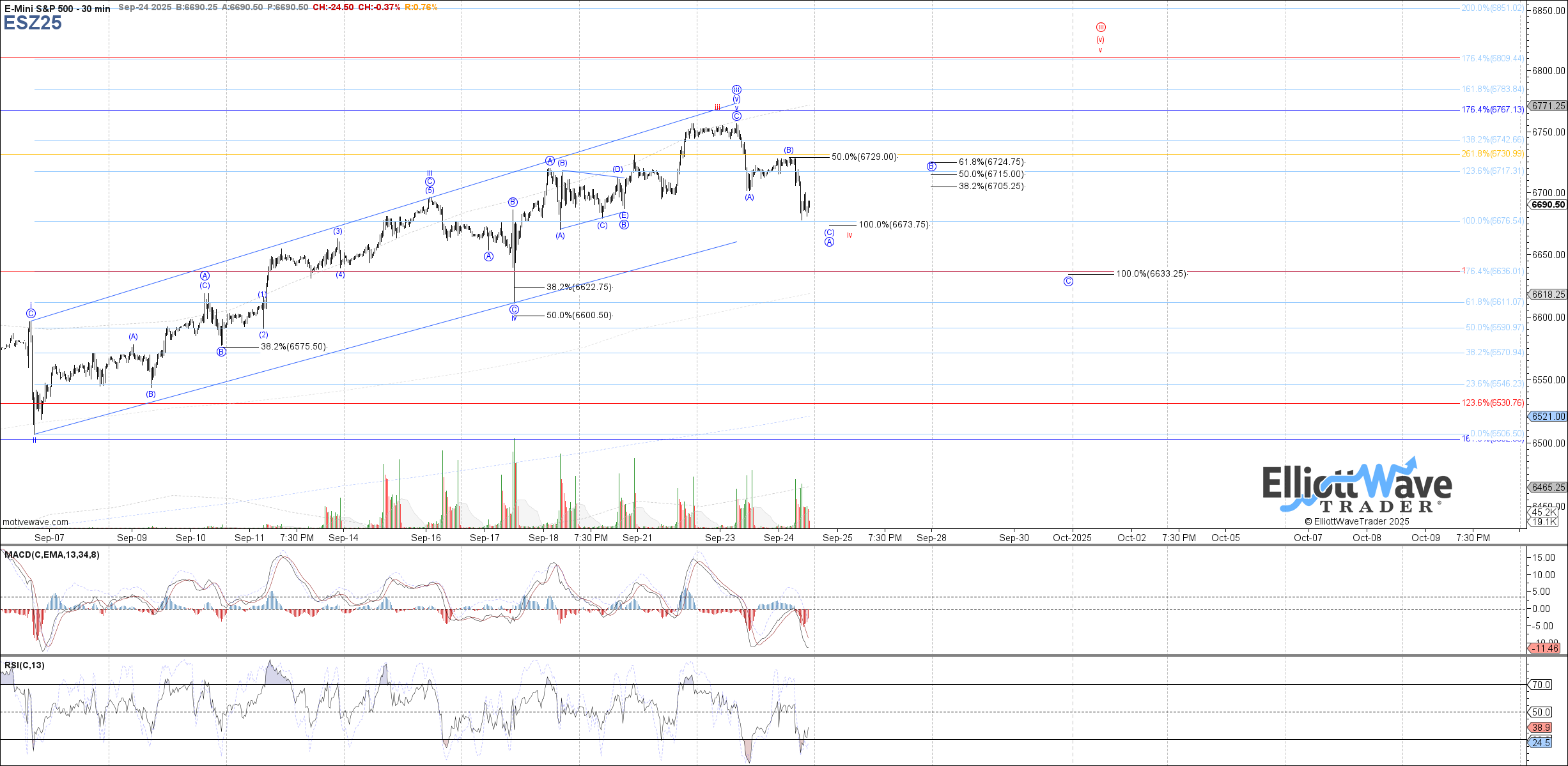The width and height of the screenshot is (1568, 766).
Task: Click the 45.2K volume tag
Action: tap(1544, 512)
